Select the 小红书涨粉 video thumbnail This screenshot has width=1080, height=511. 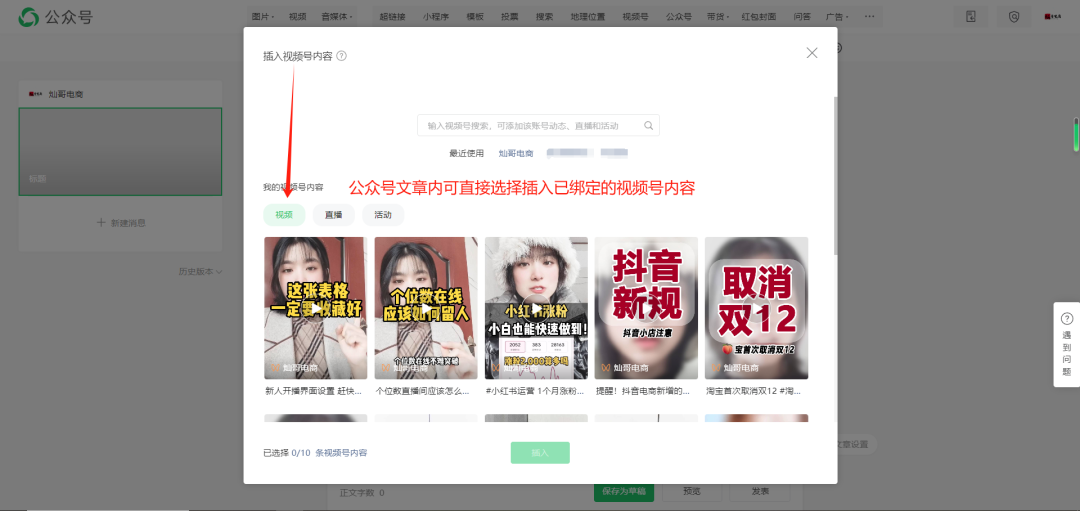click(536, 308)
